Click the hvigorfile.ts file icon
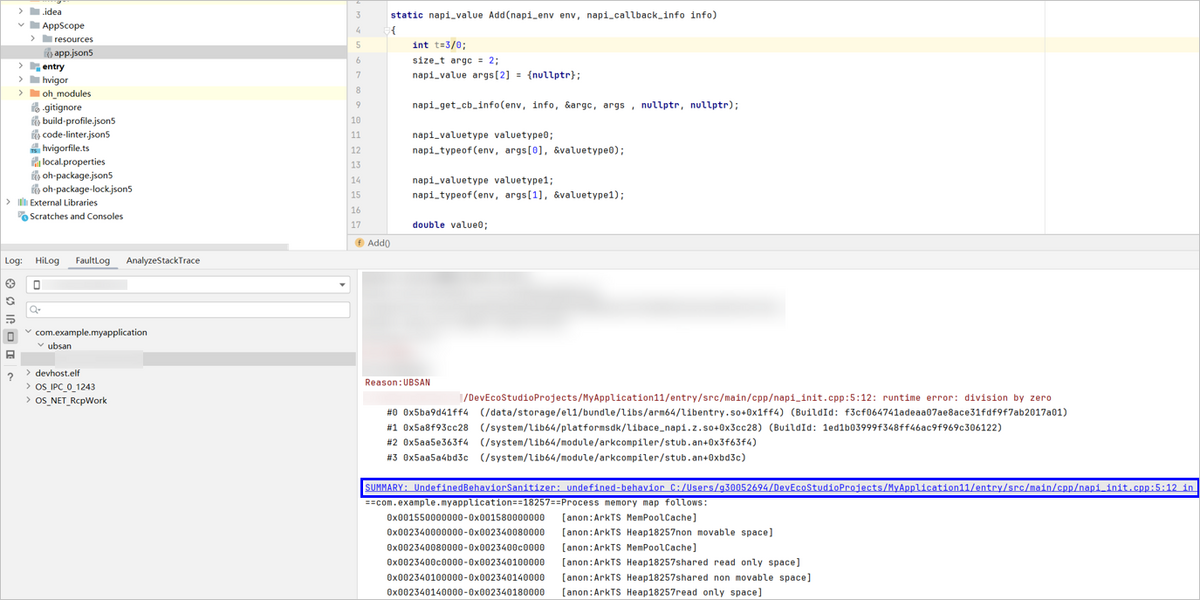 click(35, 148)
